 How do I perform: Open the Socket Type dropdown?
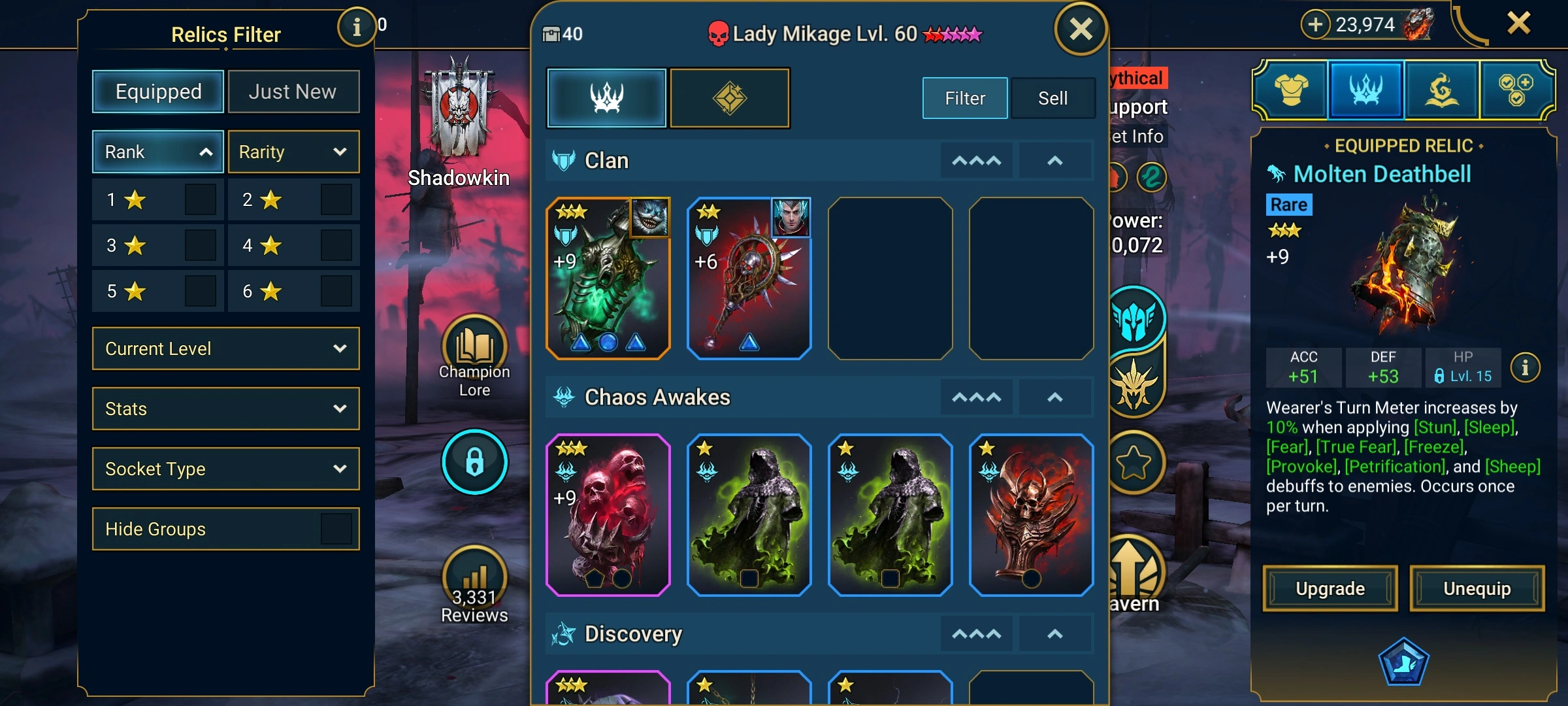[x=225, y=469]
